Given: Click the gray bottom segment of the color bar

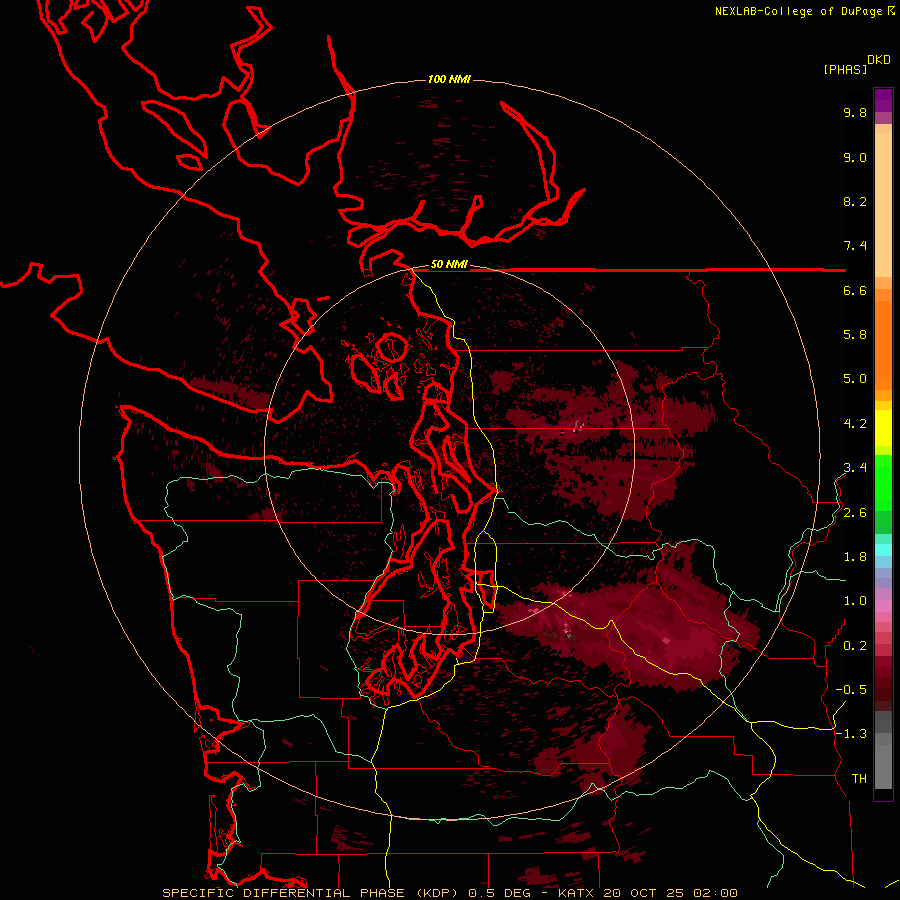Looking at the screenshot, I should tap(883, 766).
